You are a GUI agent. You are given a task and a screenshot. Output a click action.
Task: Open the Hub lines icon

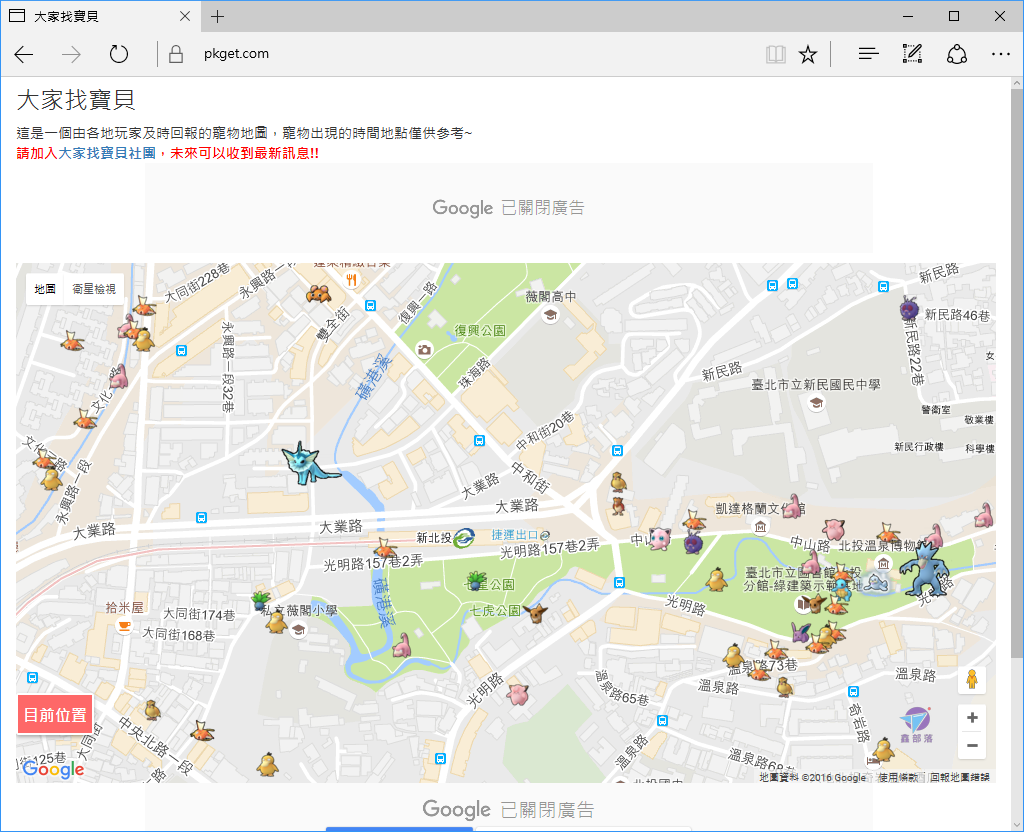coord(869,54)
